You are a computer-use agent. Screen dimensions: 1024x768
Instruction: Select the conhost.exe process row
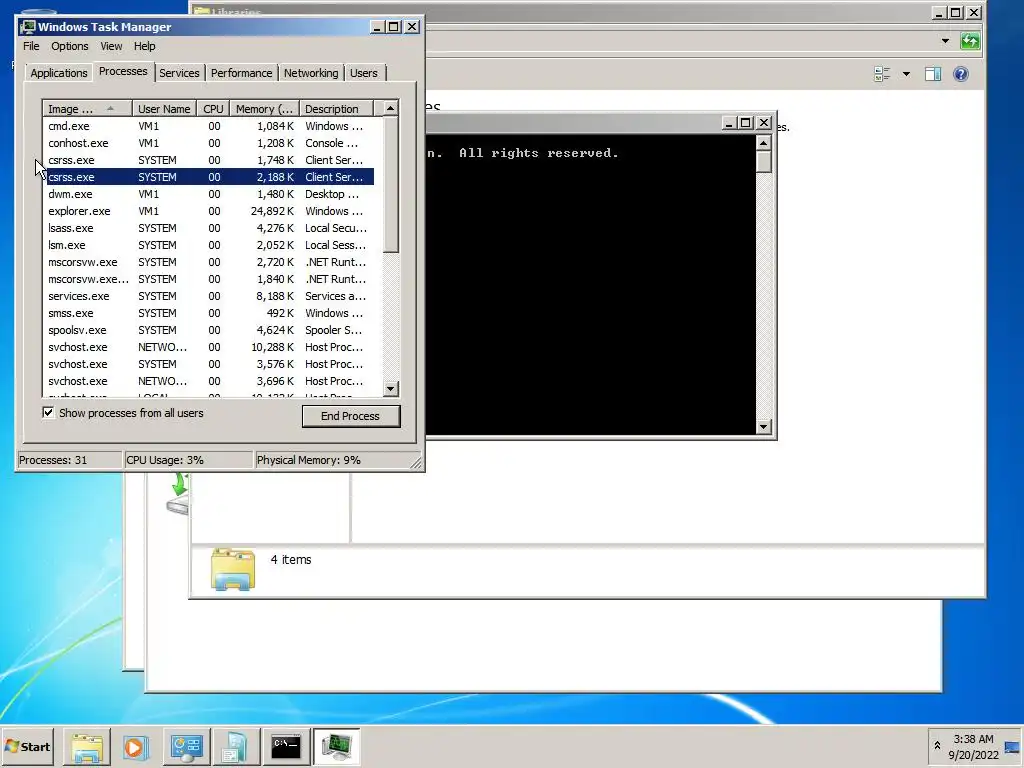tap(209, 143)
